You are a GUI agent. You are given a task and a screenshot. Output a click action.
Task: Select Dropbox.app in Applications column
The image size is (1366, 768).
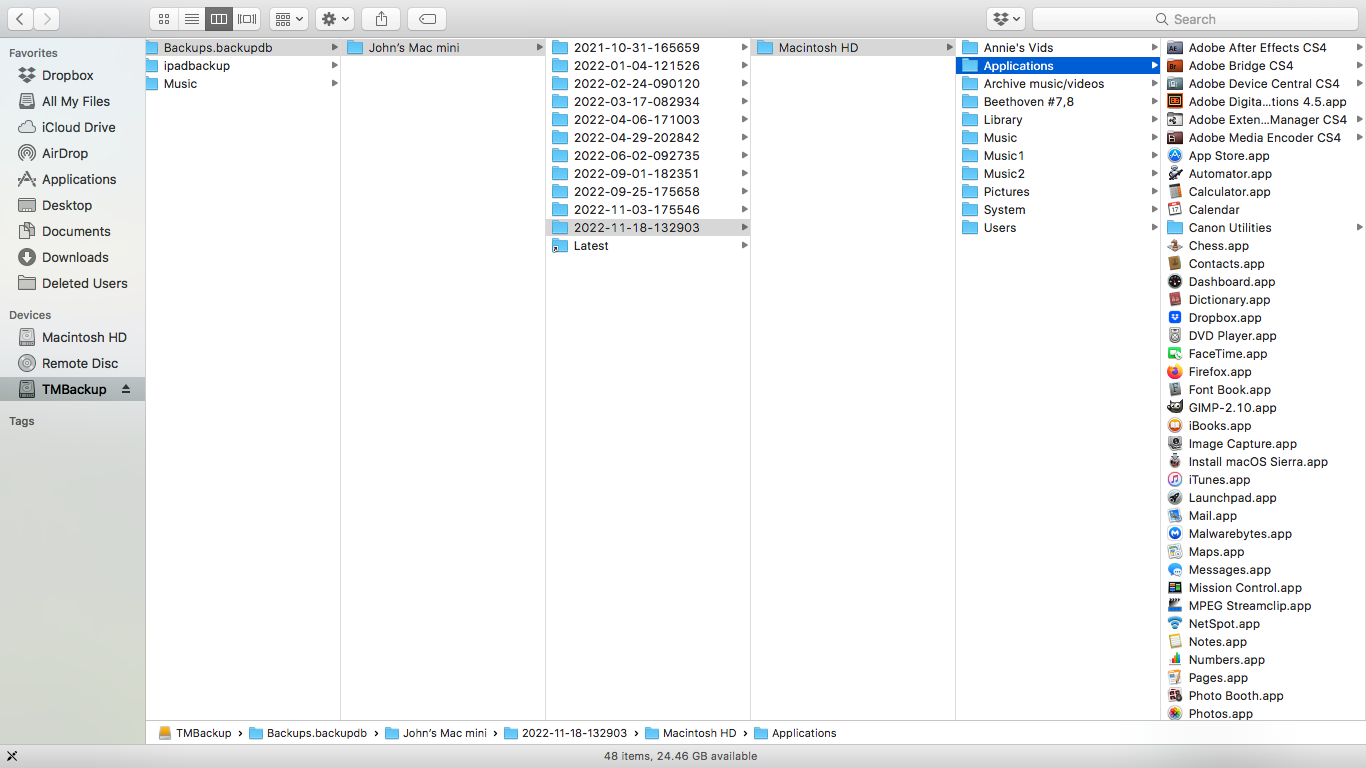(x=1225, y=317)
